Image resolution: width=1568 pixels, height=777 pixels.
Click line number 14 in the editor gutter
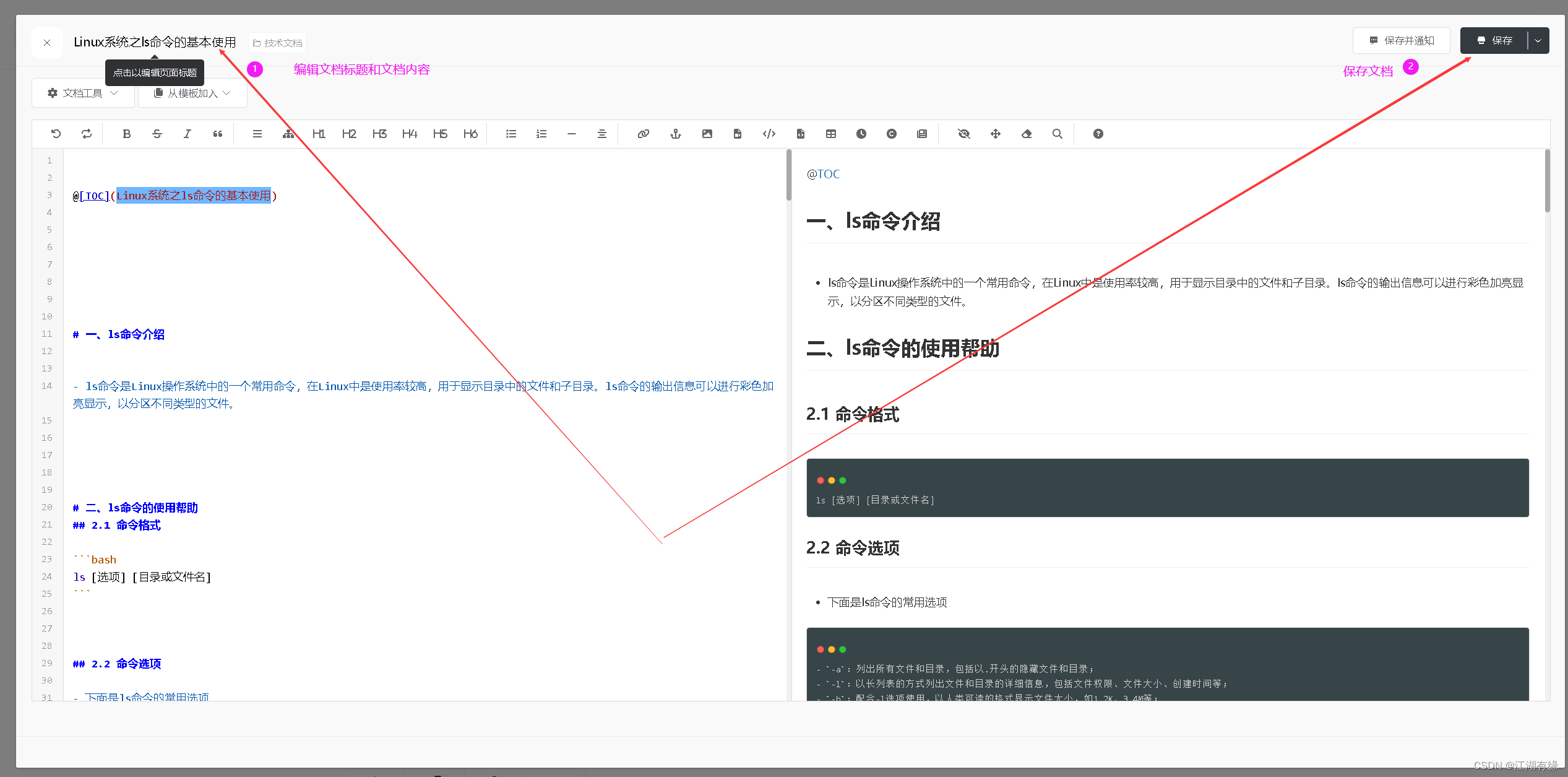tap(47, 386)
